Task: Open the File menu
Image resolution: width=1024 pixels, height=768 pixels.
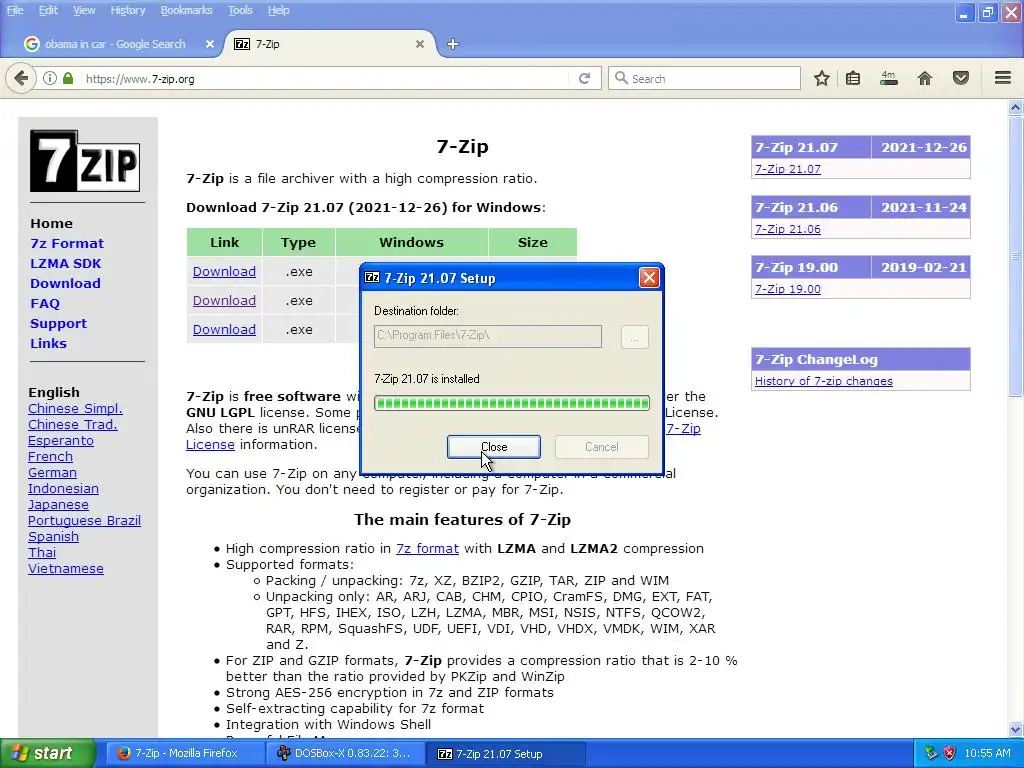Action: pyautogui.click(x=15, y=10)
